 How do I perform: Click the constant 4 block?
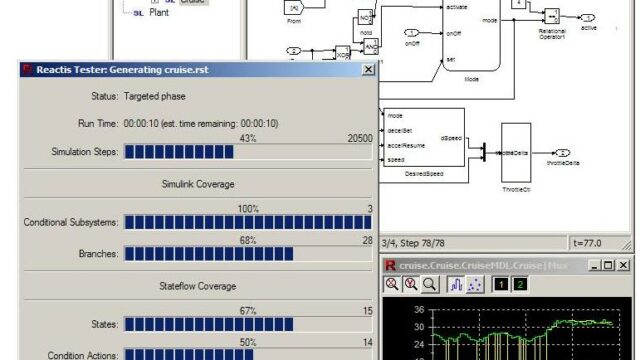[518, 4]
